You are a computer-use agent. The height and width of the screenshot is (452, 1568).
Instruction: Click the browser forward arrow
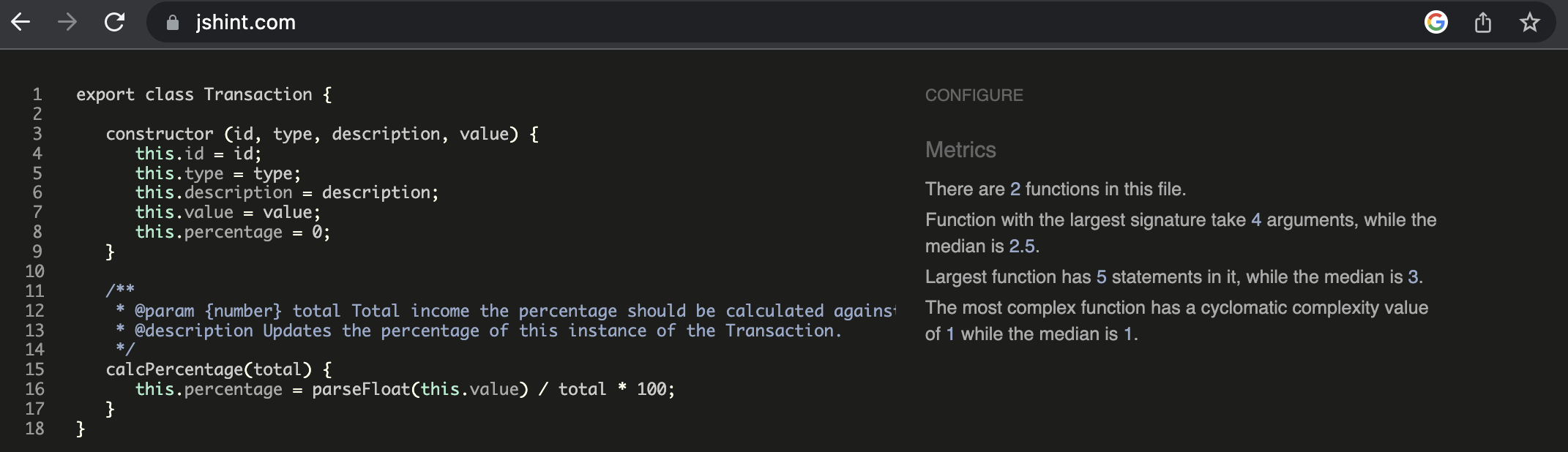tap(67, 22)
